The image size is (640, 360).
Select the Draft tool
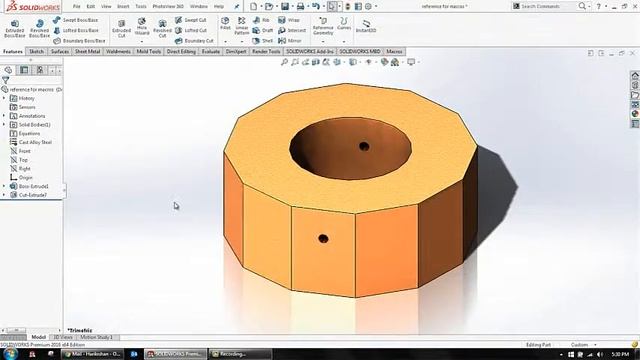point(262,31)
